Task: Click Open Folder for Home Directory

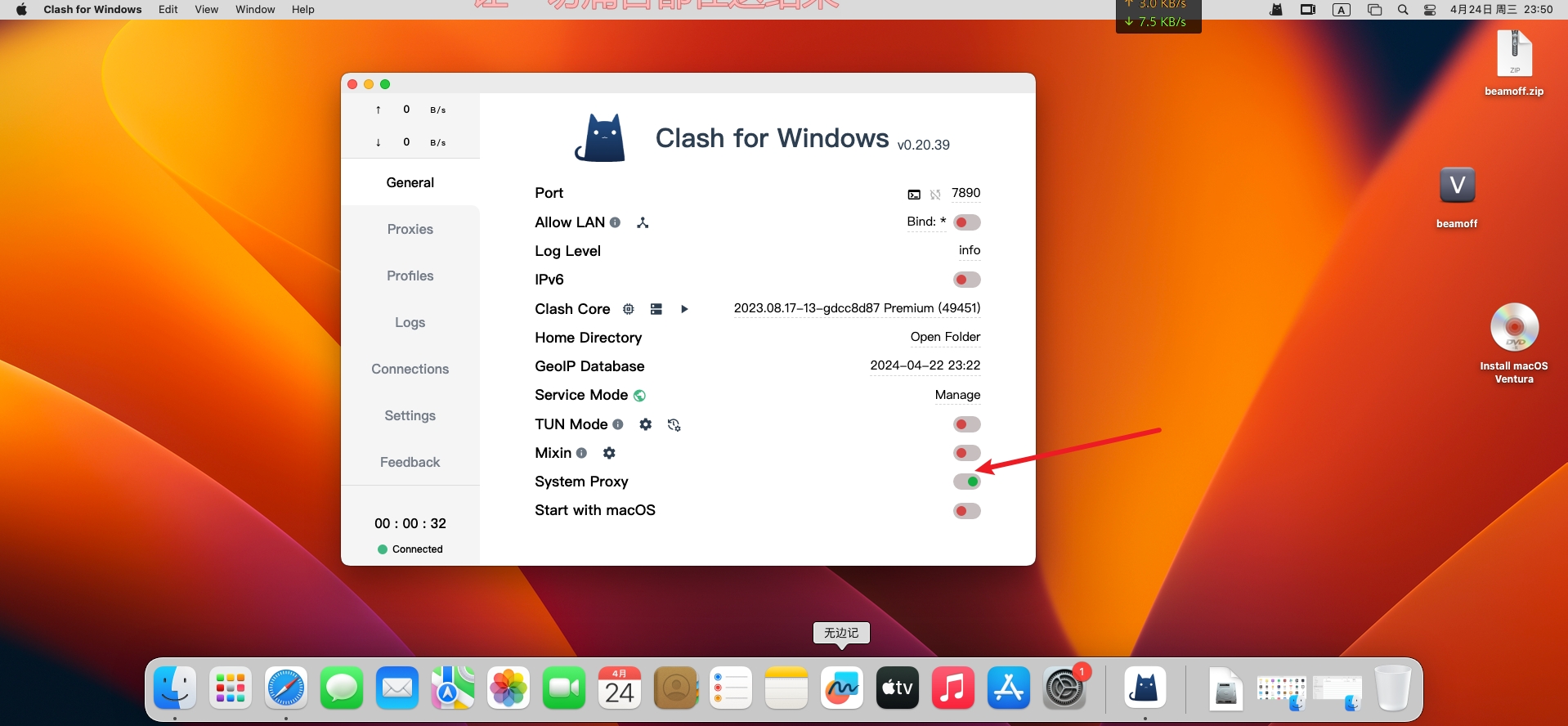Action: 945,337
